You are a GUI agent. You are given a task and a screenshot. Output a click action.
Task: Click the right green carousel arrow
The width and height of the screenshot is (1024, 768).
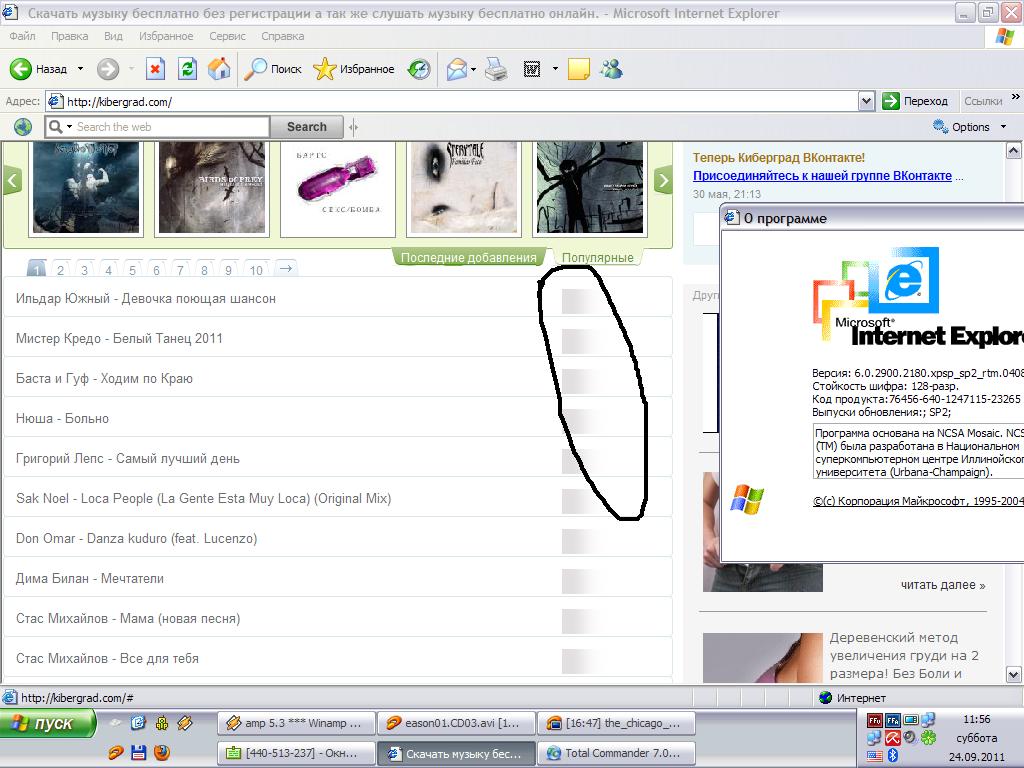point(663,180)
